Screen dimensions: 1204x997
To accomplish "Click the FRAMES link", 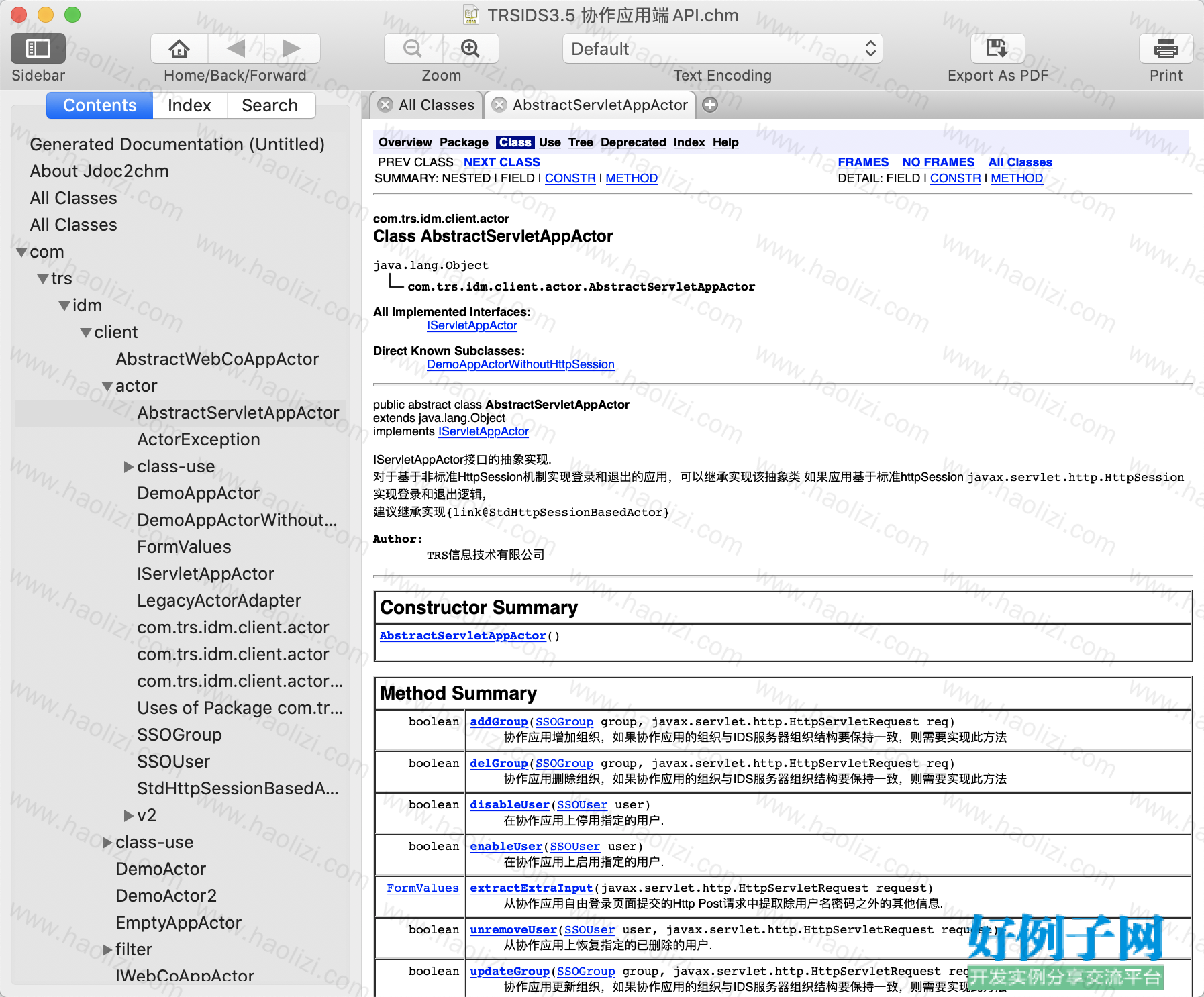I will click(863, 162).
